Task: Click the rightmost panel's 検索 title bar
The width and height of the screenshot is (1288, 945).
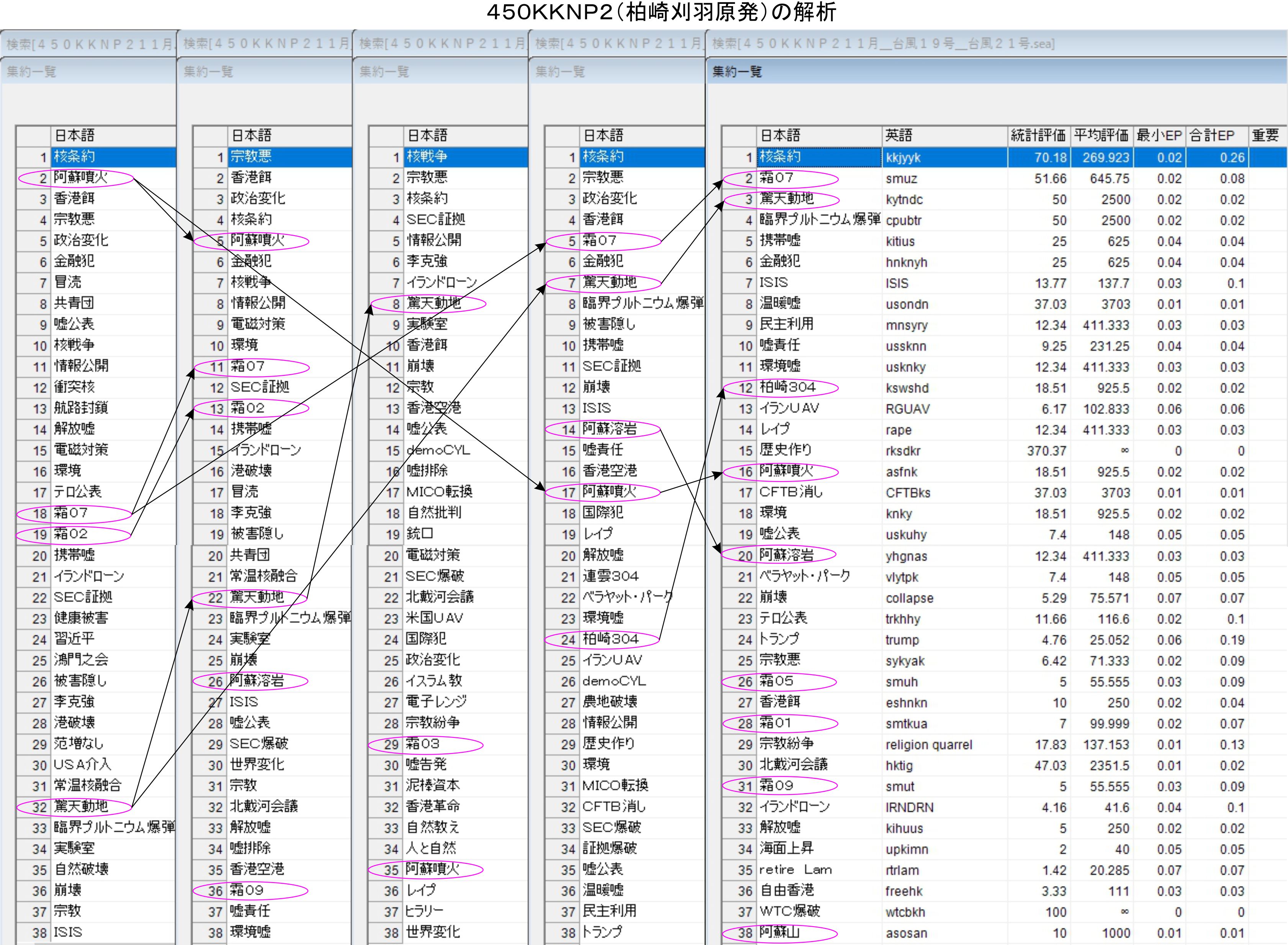Action: pyautogui.click(x=883, y=43)
